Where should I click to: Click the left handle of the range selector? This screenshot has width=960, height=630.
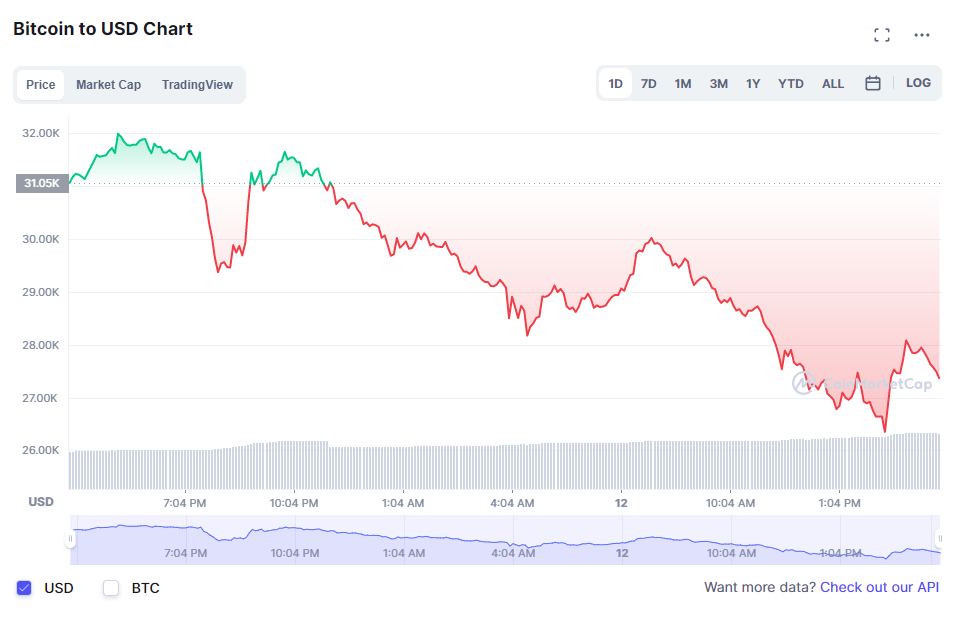pyautogui.click(x=69, y=540)
